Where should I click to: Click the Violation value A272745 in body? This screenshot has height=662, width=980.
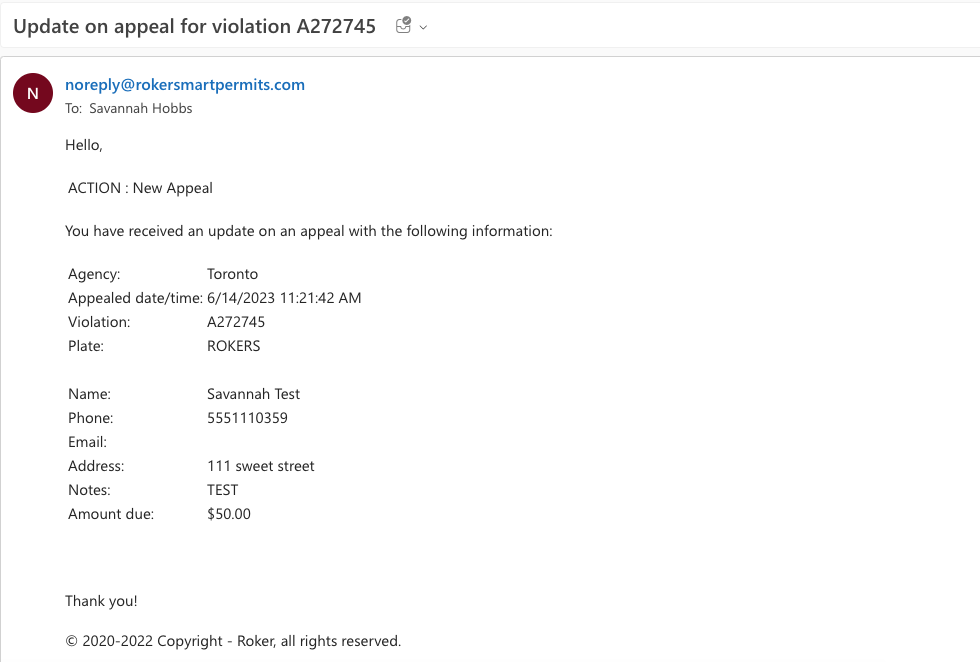236,322
